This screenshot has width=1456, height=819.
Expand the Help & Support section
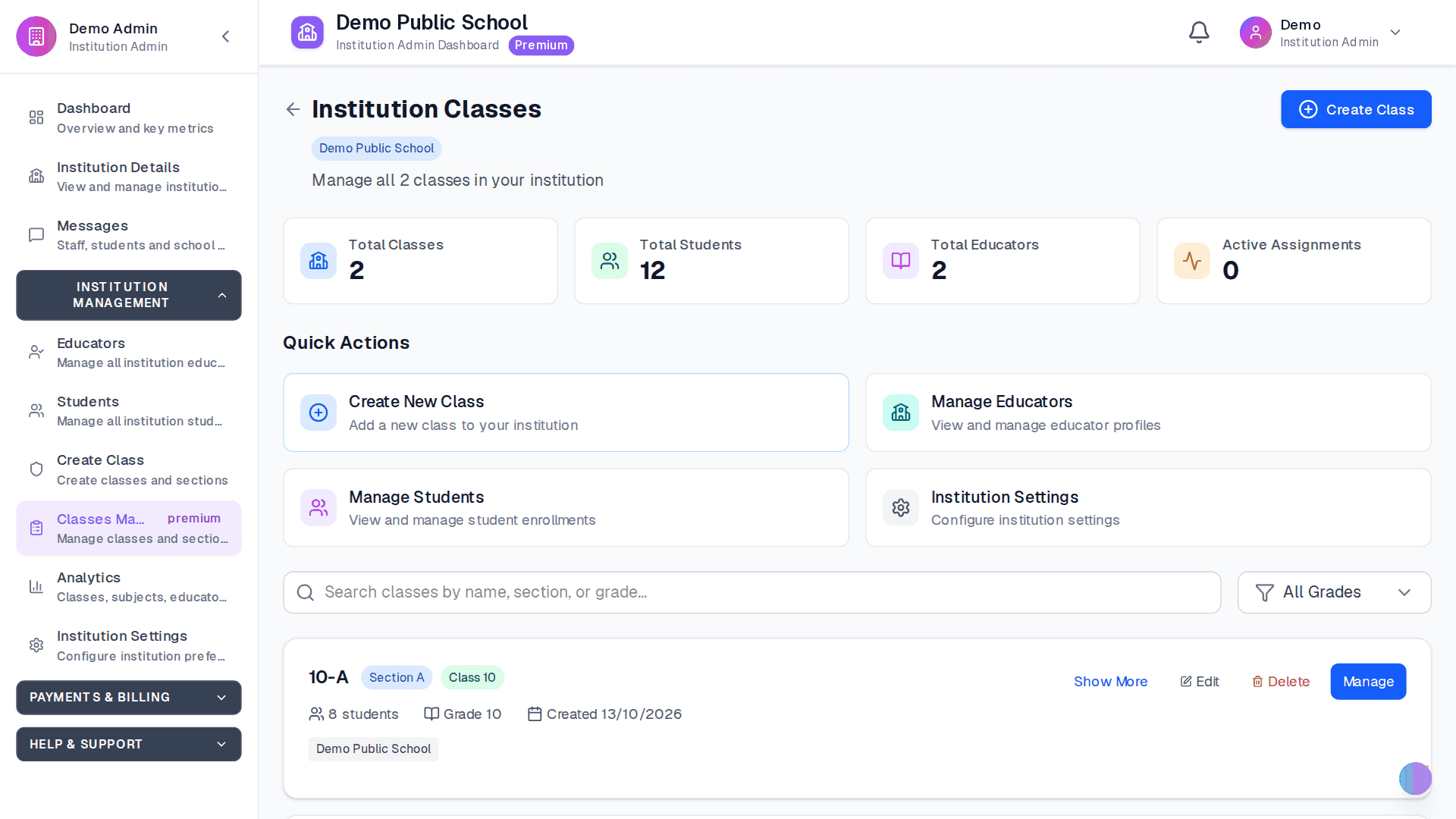tap(129, 745)
